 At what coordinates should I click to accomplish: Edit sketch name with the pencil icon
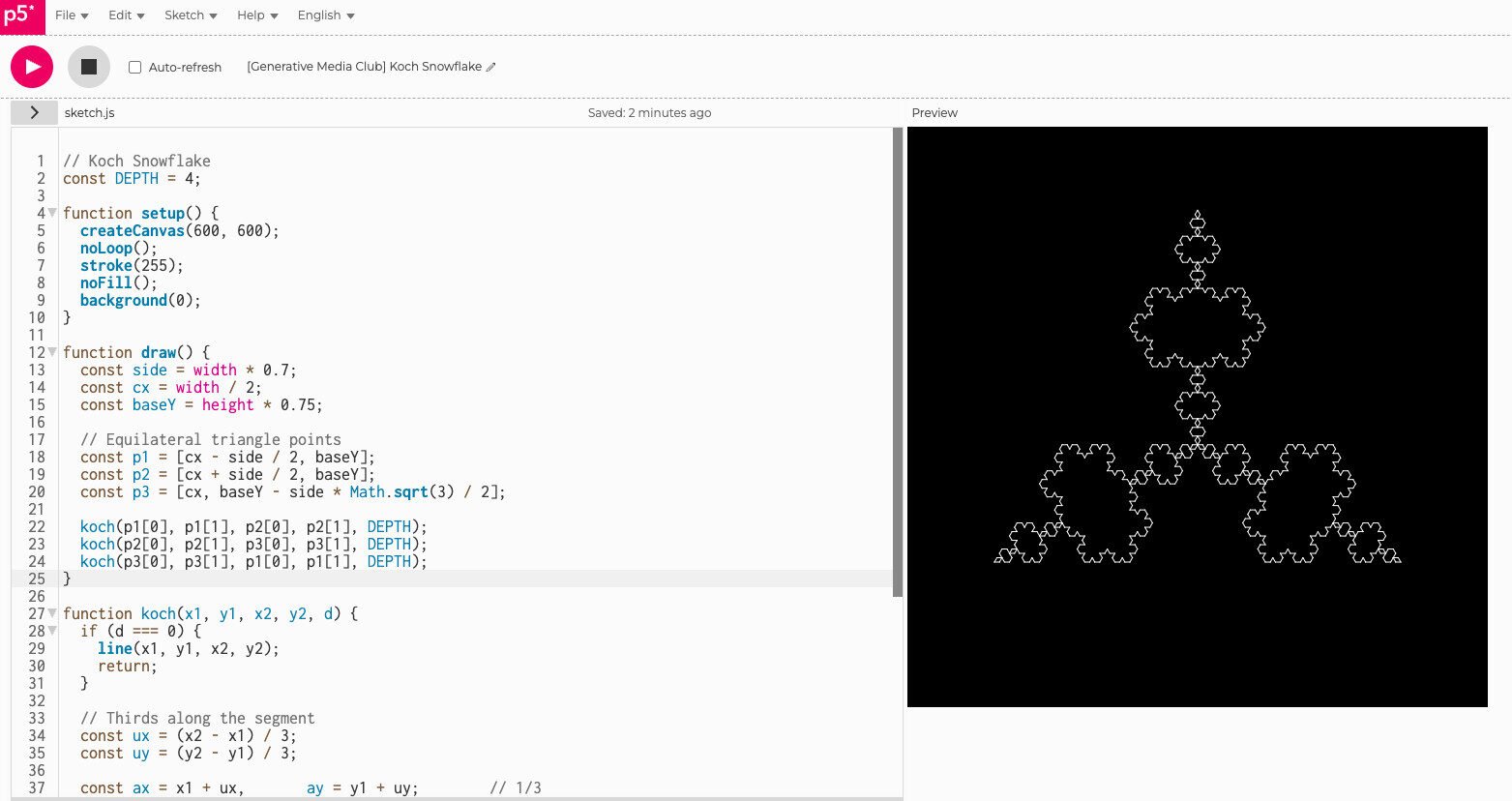tap(491, 67)
